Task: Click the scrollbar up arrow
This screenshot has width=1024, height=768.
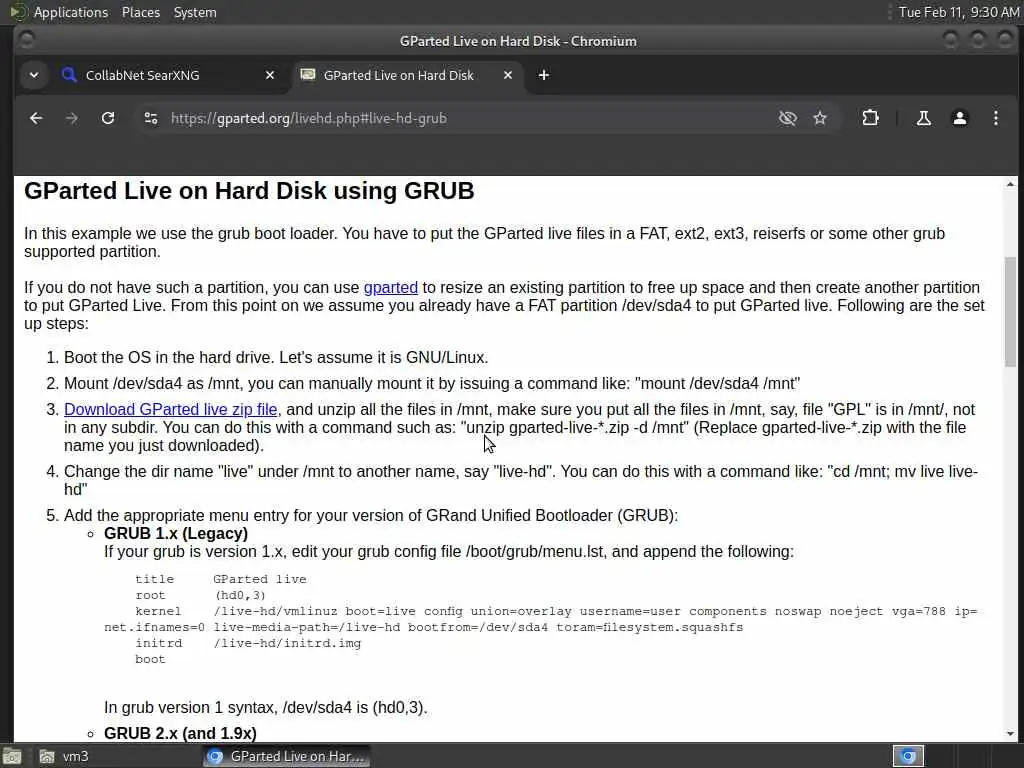Action: [1010, 185]
